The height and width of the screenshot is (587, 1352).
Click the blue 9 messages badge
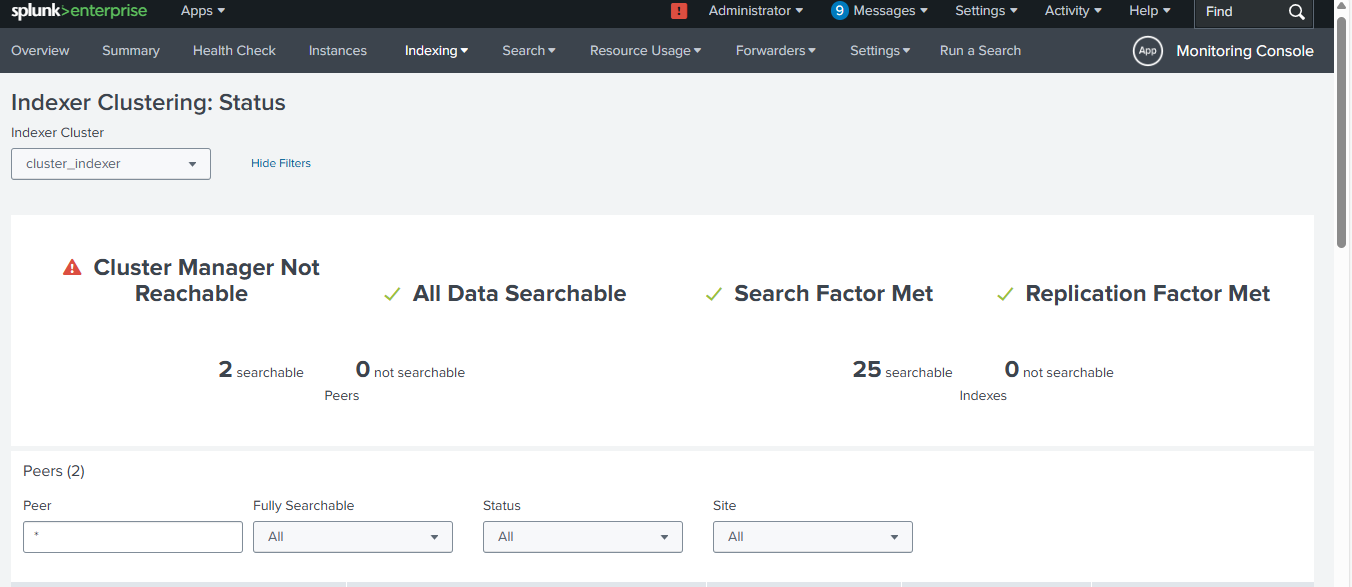[840, 11]
